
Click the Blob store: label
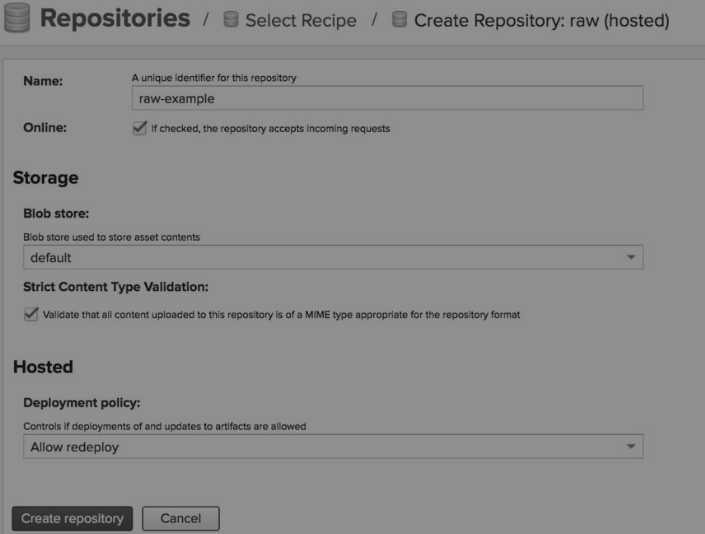point(56,214)
